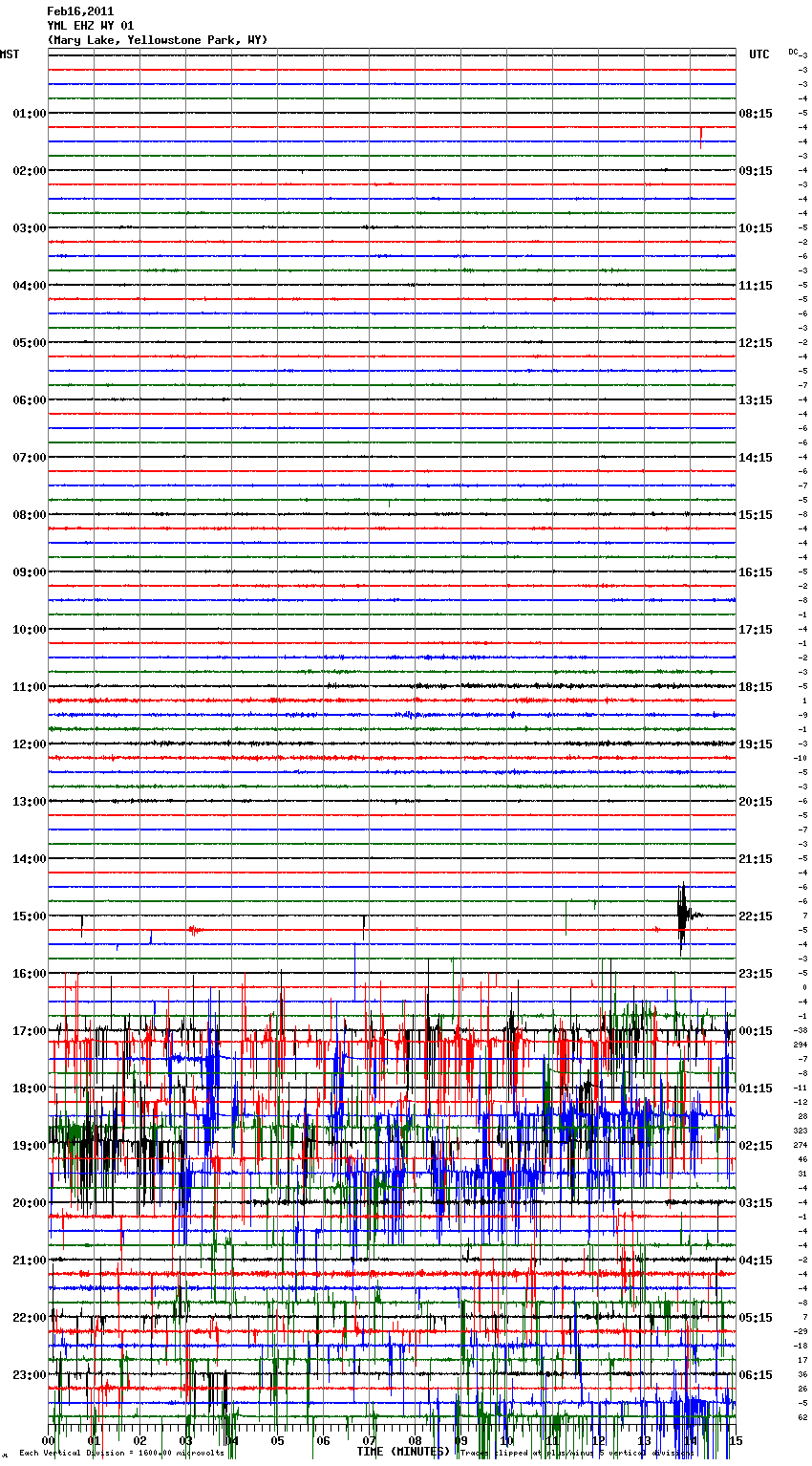Click the 02:15 UTC time label

pos(756,1146)
